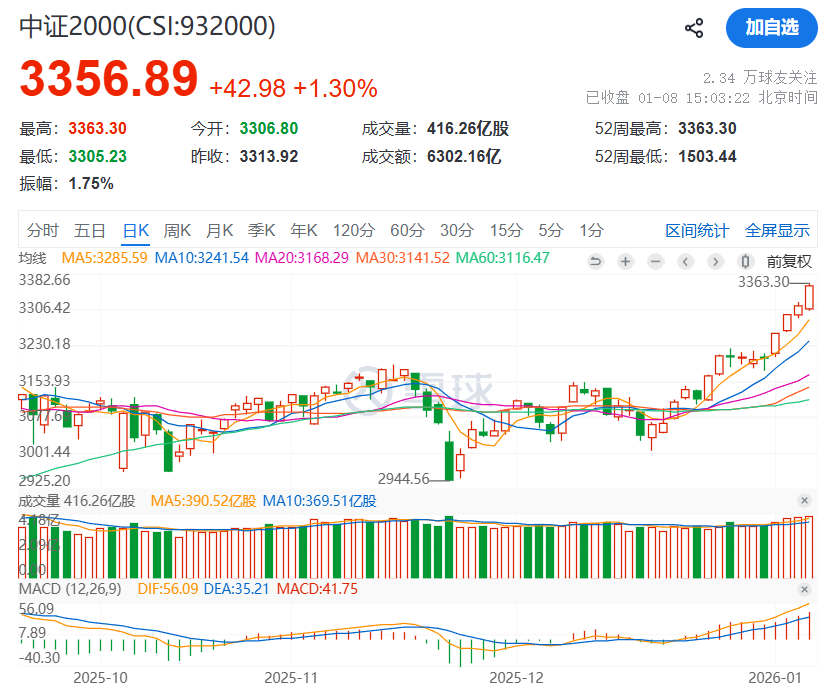Viewport: 834px width, 696px height.
Task: Open 区间统计 range statistics
Action: (x=697, y=231)
